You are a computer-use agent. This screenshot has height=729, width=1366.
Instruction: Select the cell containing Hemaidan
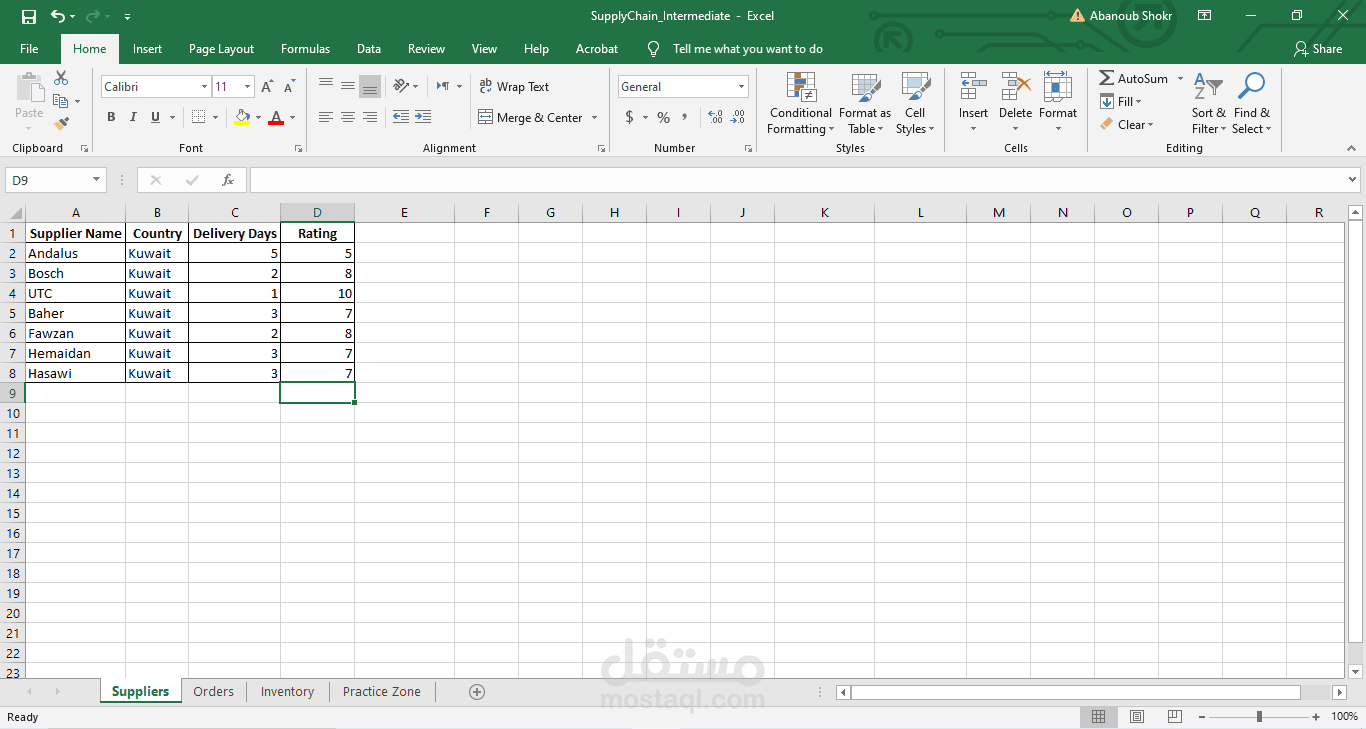[x=76, y=353]
